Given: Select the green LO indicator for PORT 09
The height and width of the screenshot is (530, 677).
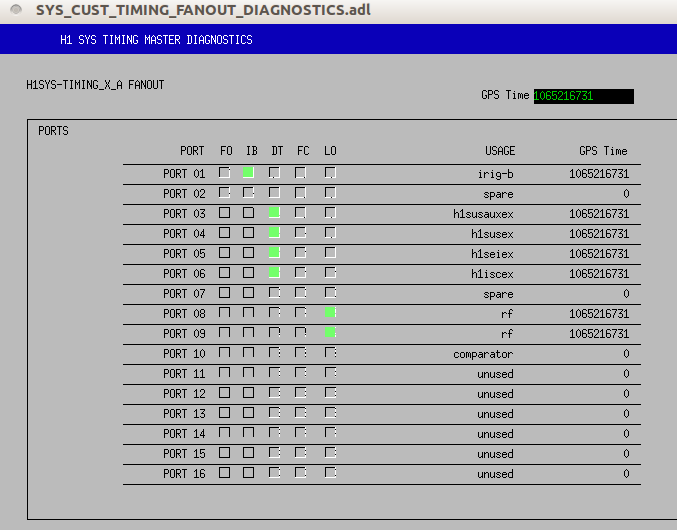Looking at the screenshot, I should 330,333.
